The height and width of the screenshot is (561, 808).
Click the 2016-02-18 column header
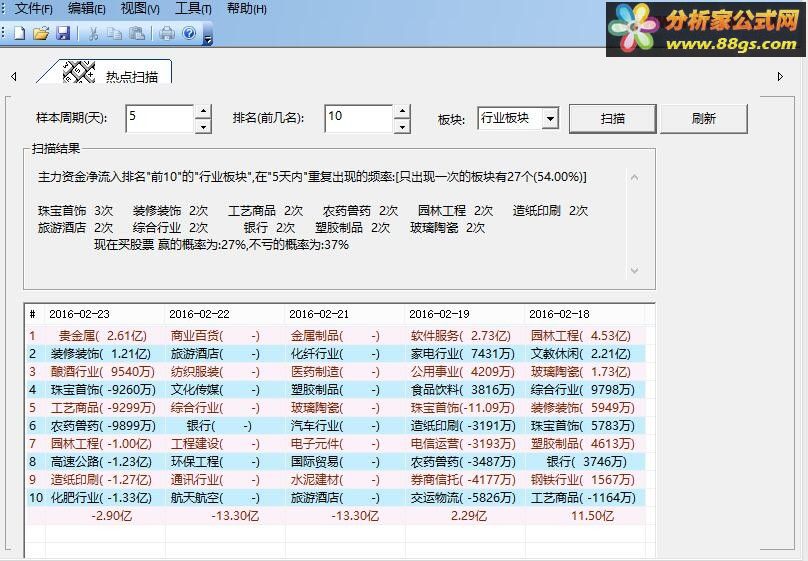[x=585, y=314]
